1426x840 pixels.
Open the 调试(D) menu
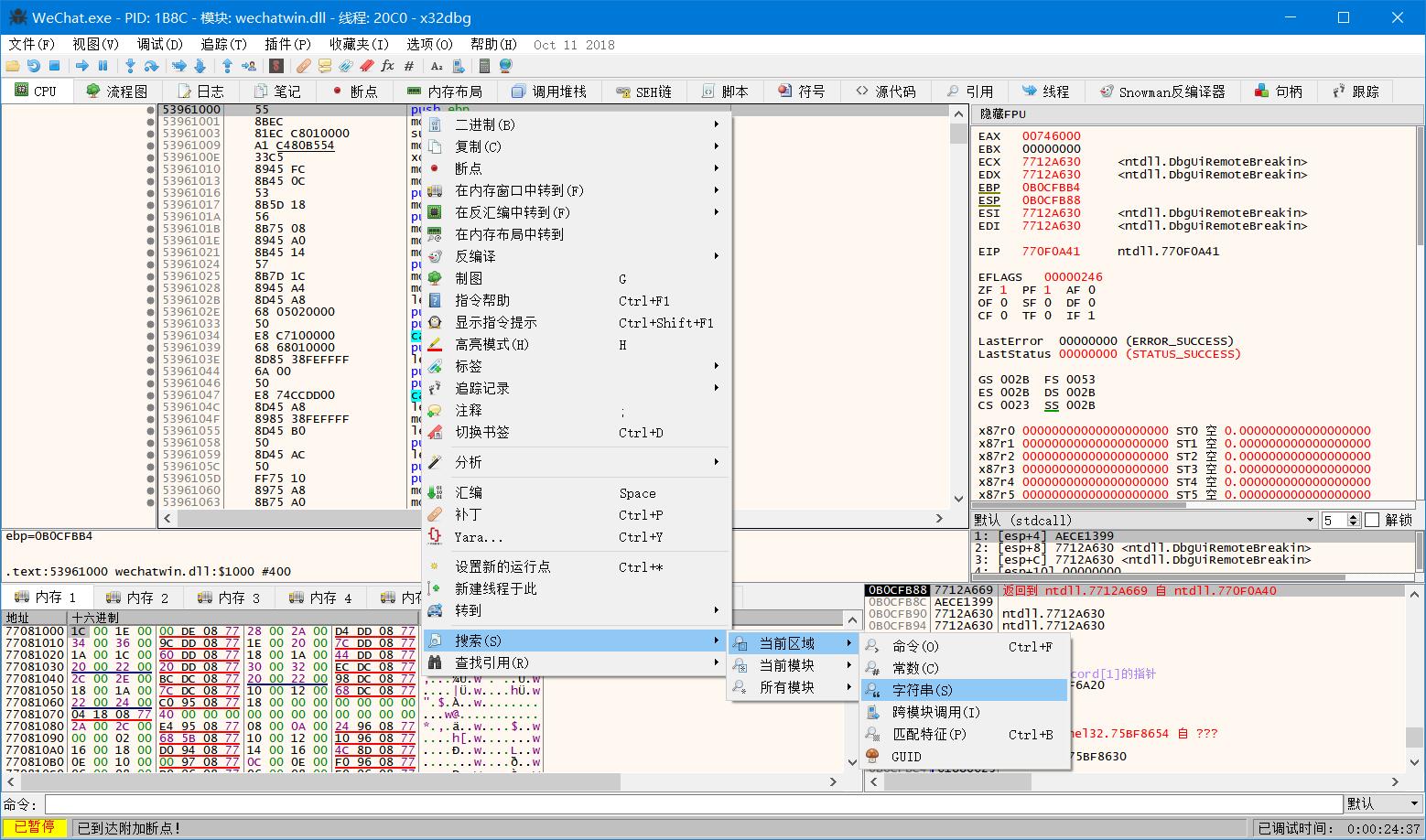click(160, 44)
